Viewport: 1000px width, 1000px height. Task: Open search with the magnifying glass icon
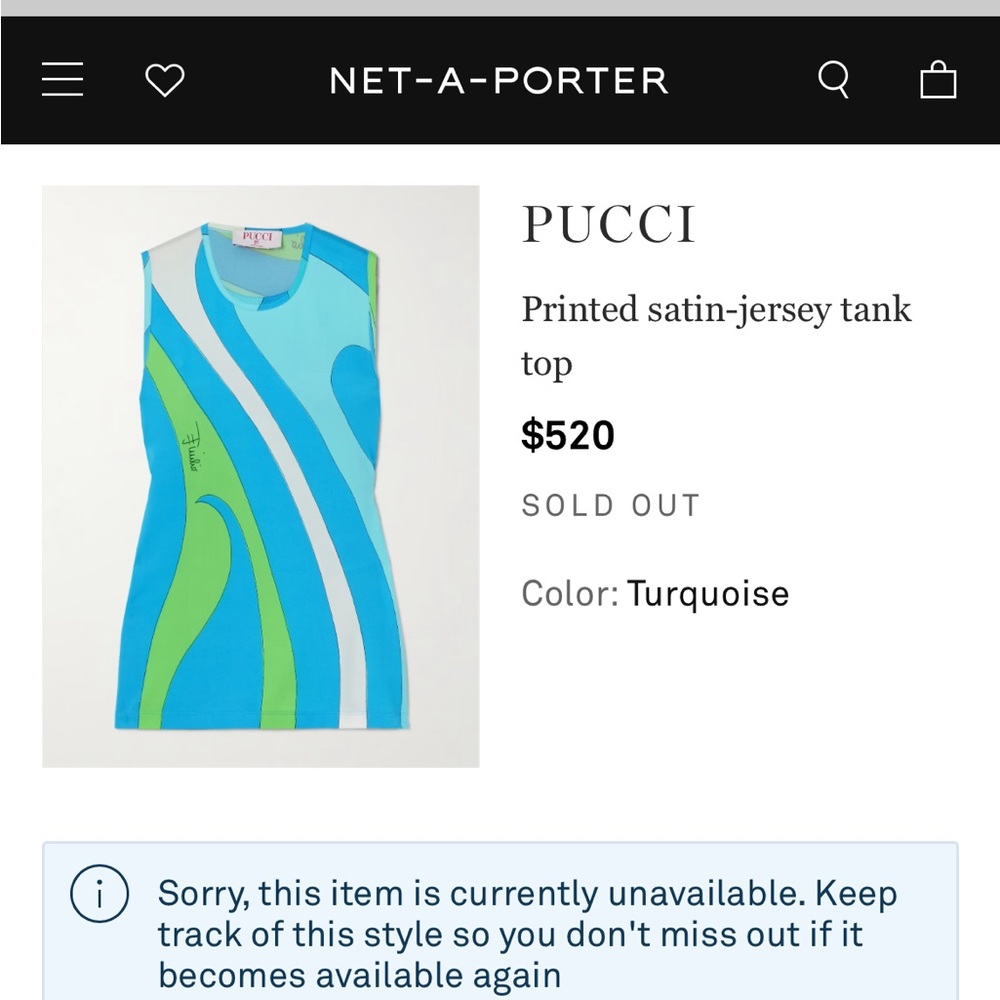pos(833,79)
